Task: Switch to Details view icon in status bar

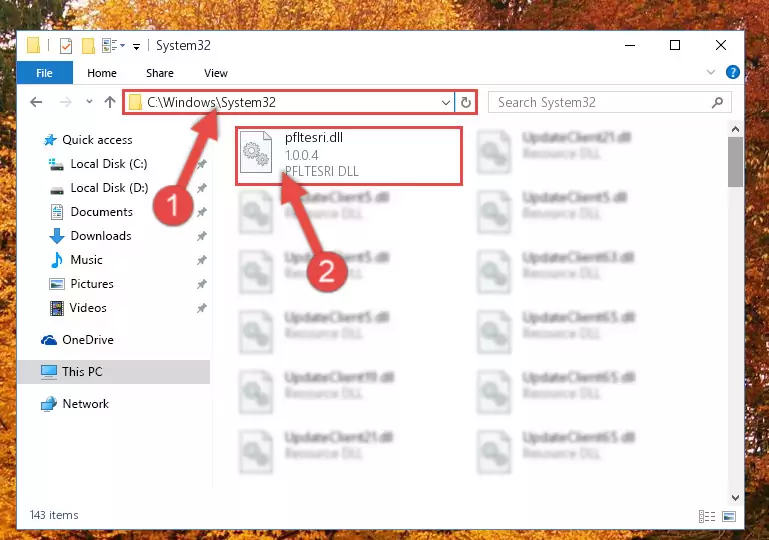Action: (707, 516)
